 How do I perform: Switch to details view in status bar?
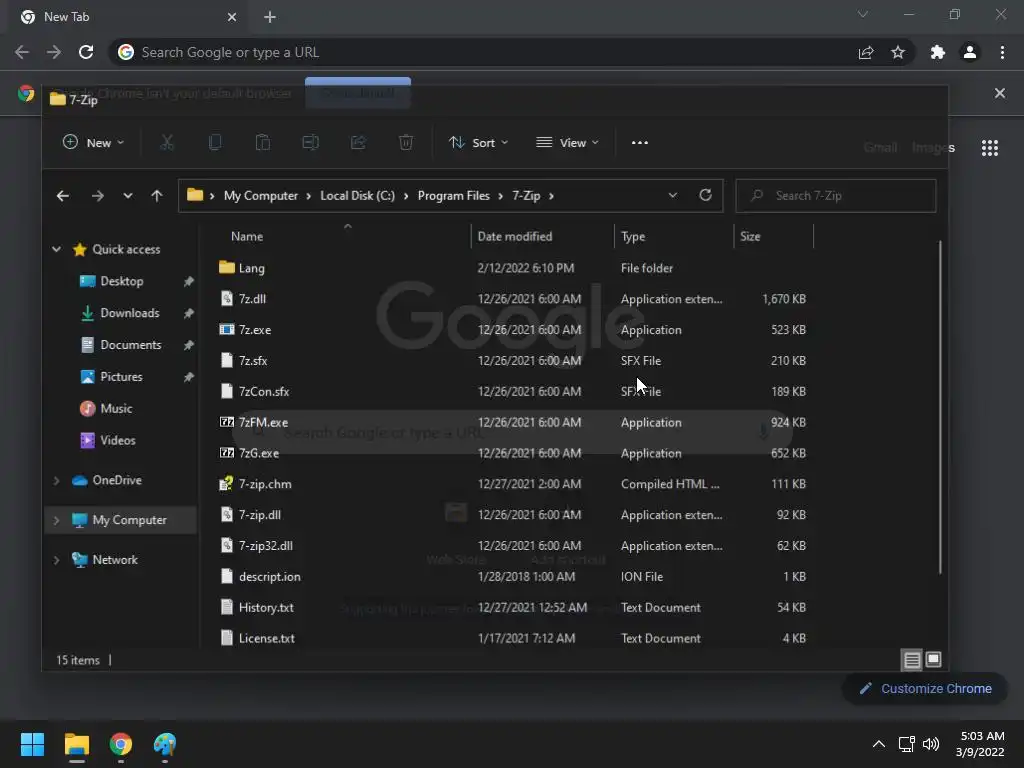pyautogui.click(x=912, y=660)
